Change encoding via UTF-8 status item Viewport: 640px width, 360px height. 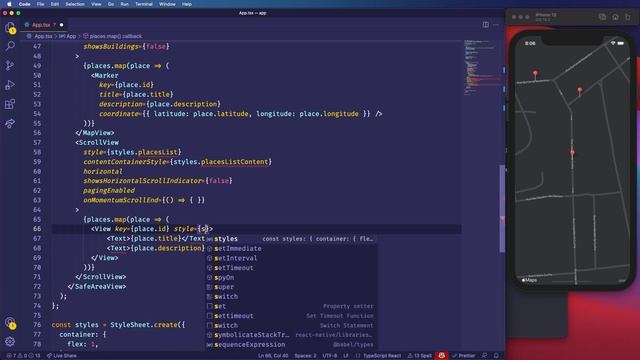point(330,356)
